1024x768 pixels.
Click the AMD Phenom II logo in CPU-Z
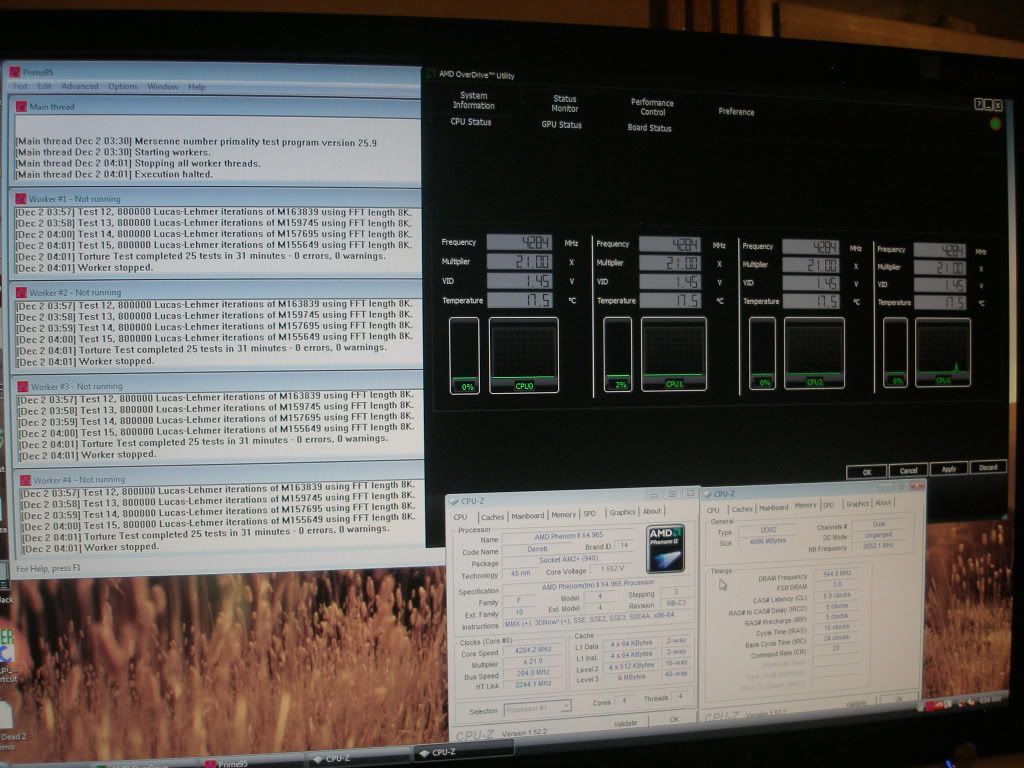tap(665, 548)
